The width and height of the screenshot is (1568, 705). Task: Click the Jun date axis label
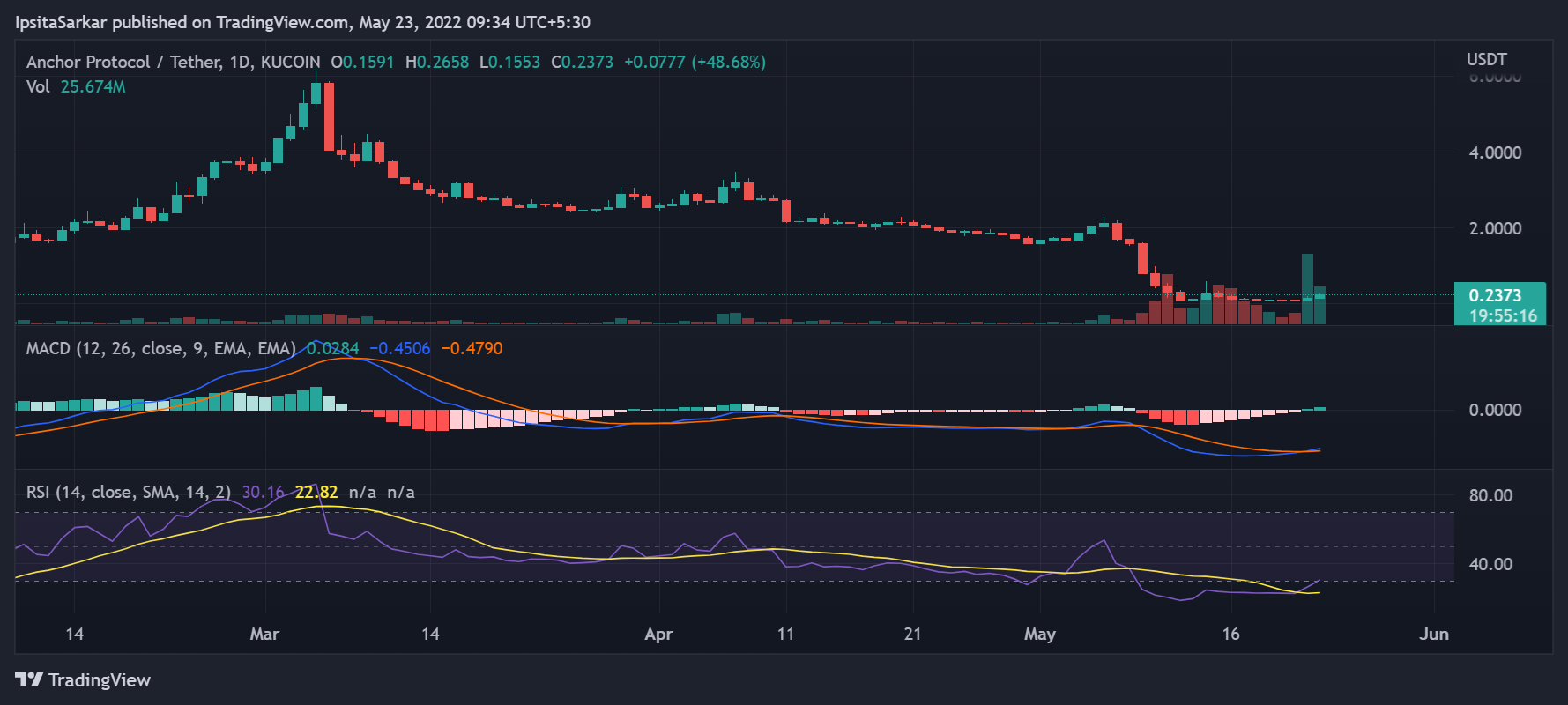1434,634
